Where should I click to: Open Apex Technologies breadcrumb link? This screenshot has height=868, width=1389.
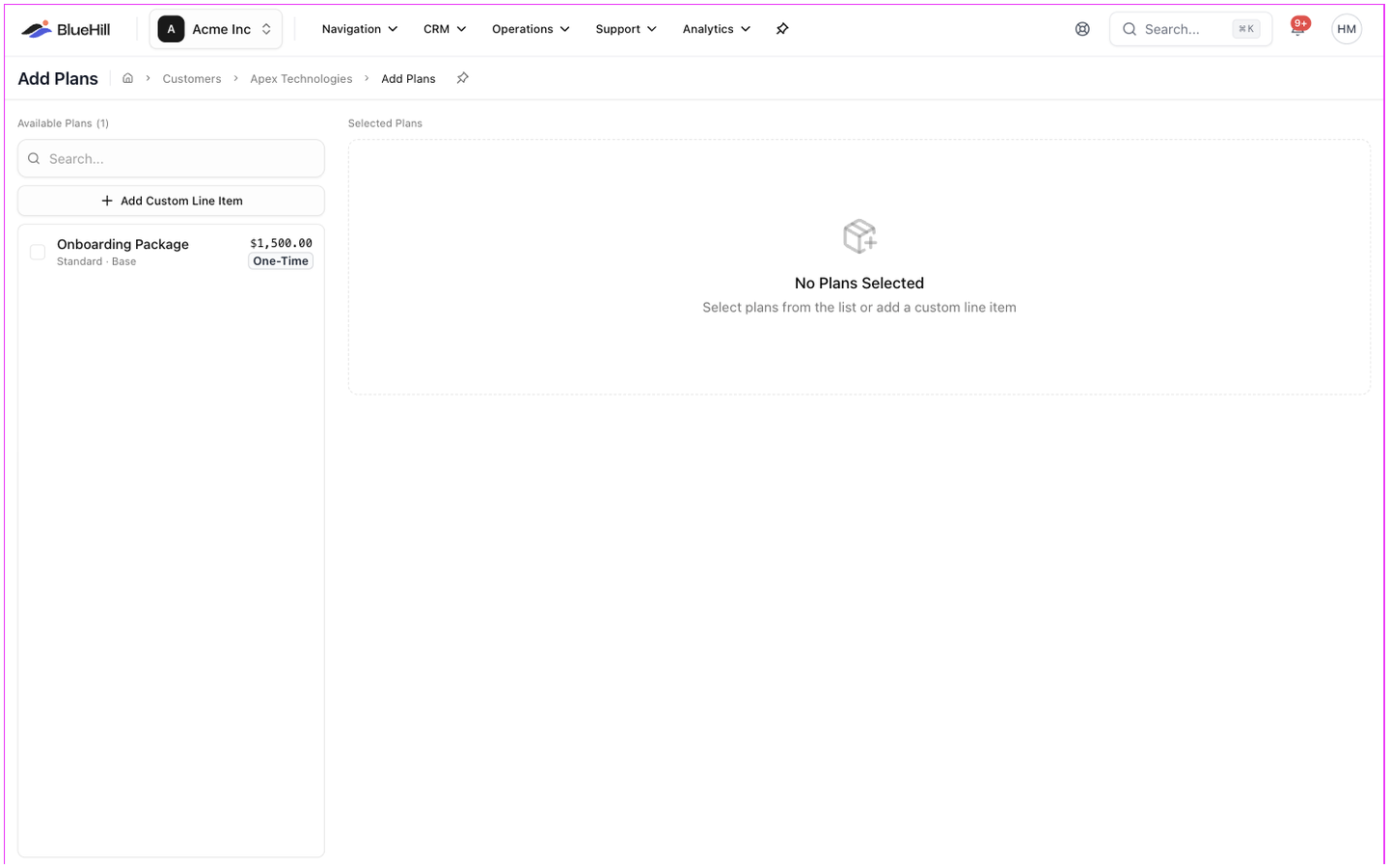coord(301,79)
